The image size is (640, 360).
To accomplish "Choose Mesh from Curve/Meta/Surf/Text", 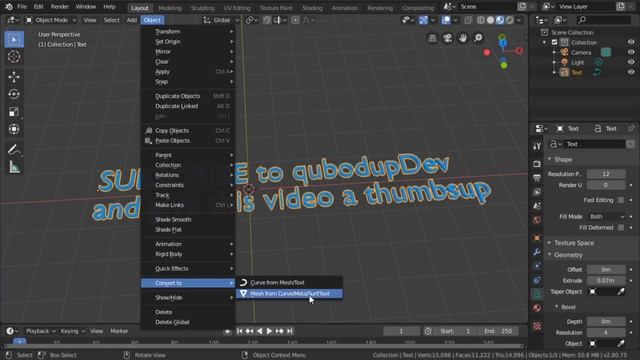I will pos(289,293).
